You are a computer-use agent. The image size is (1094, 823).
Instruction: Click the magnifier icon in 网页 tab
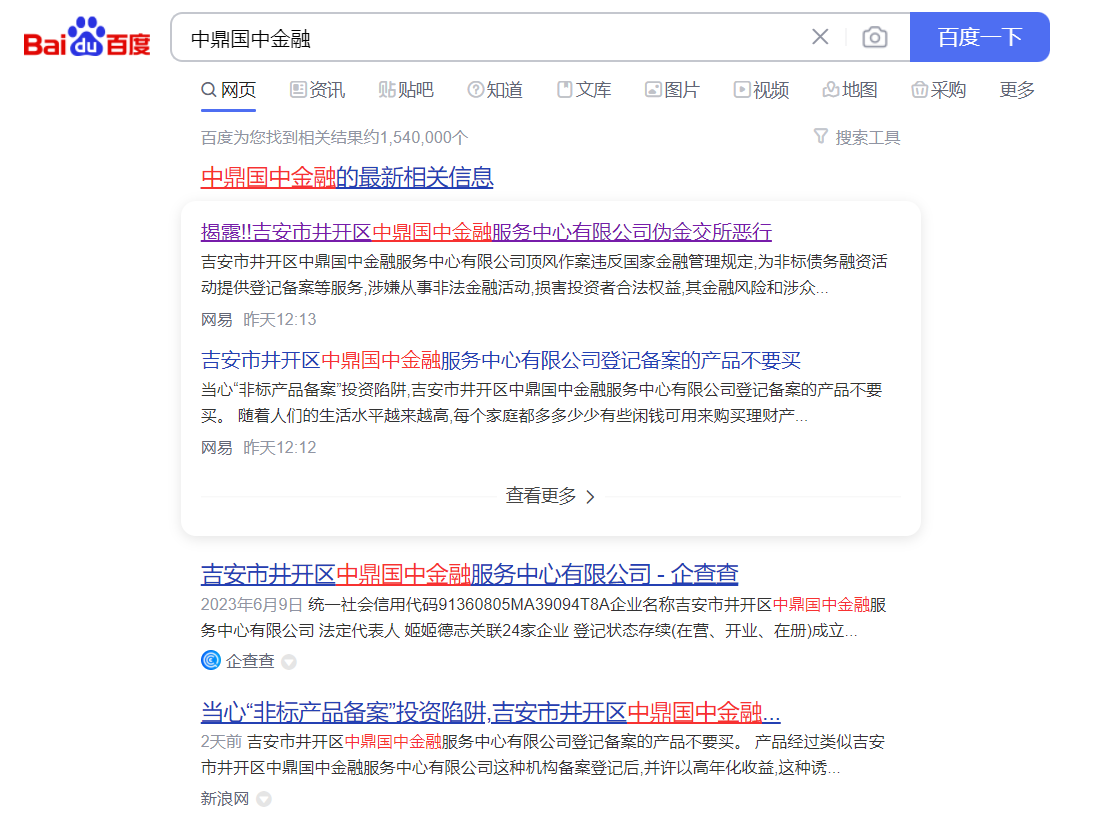click(209, 90)
